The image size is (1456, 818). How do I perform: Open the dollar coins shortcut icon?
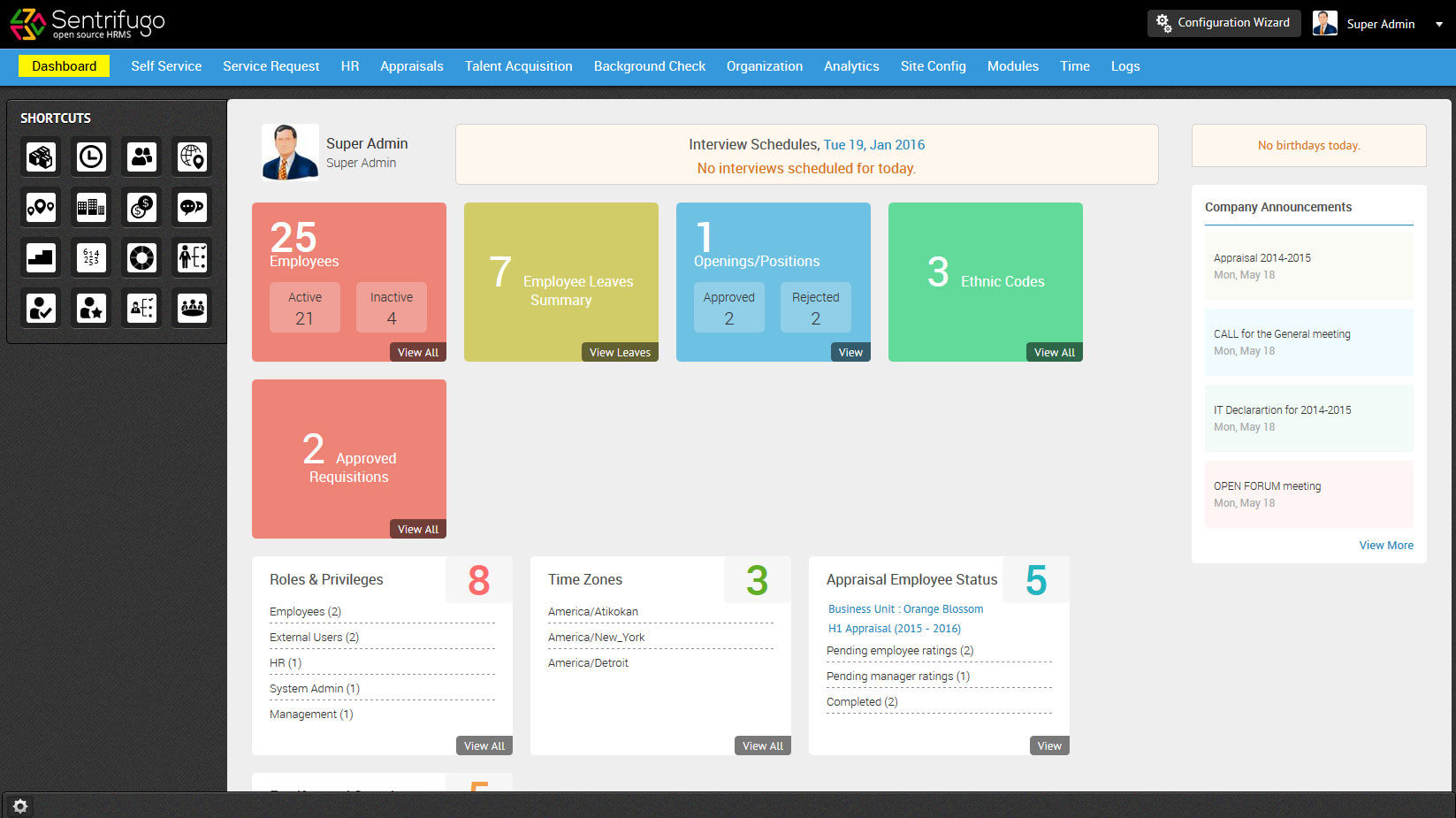coord(141,208)
